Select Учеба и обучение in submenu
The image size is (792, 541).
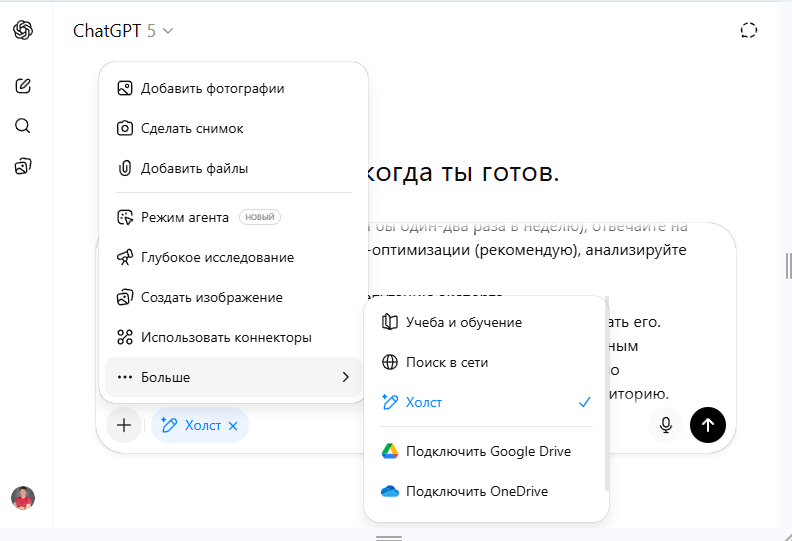pyautogui.click(x=486, y=322)
